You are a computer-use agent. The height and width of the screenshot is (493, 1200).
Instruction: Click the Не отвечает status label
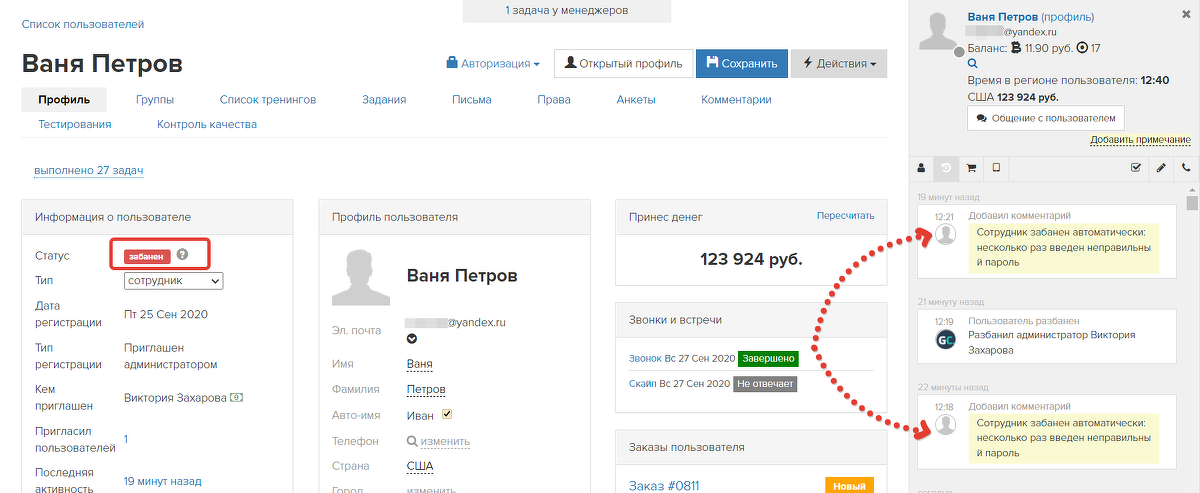coord(765,384)
